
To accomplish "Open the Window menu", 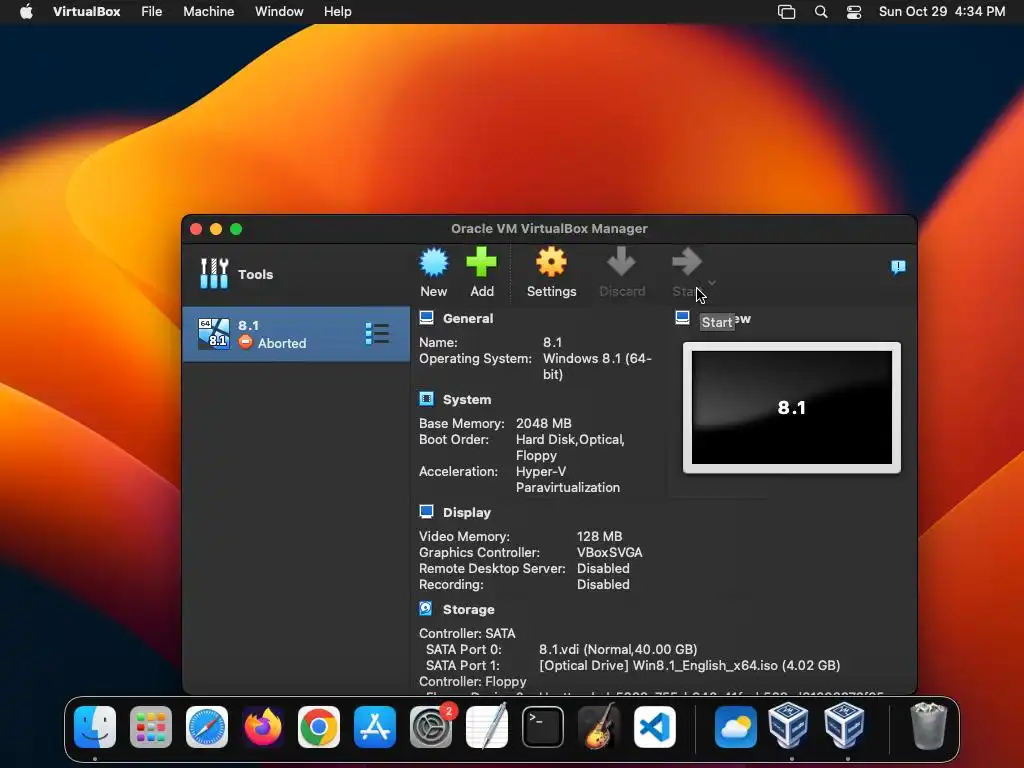I will (x=279, y=11).
